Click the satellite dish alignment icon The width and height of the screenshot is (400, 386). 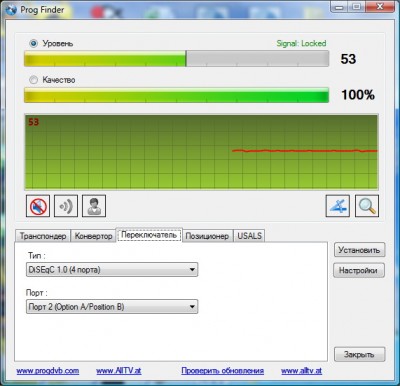pos(338,206)
